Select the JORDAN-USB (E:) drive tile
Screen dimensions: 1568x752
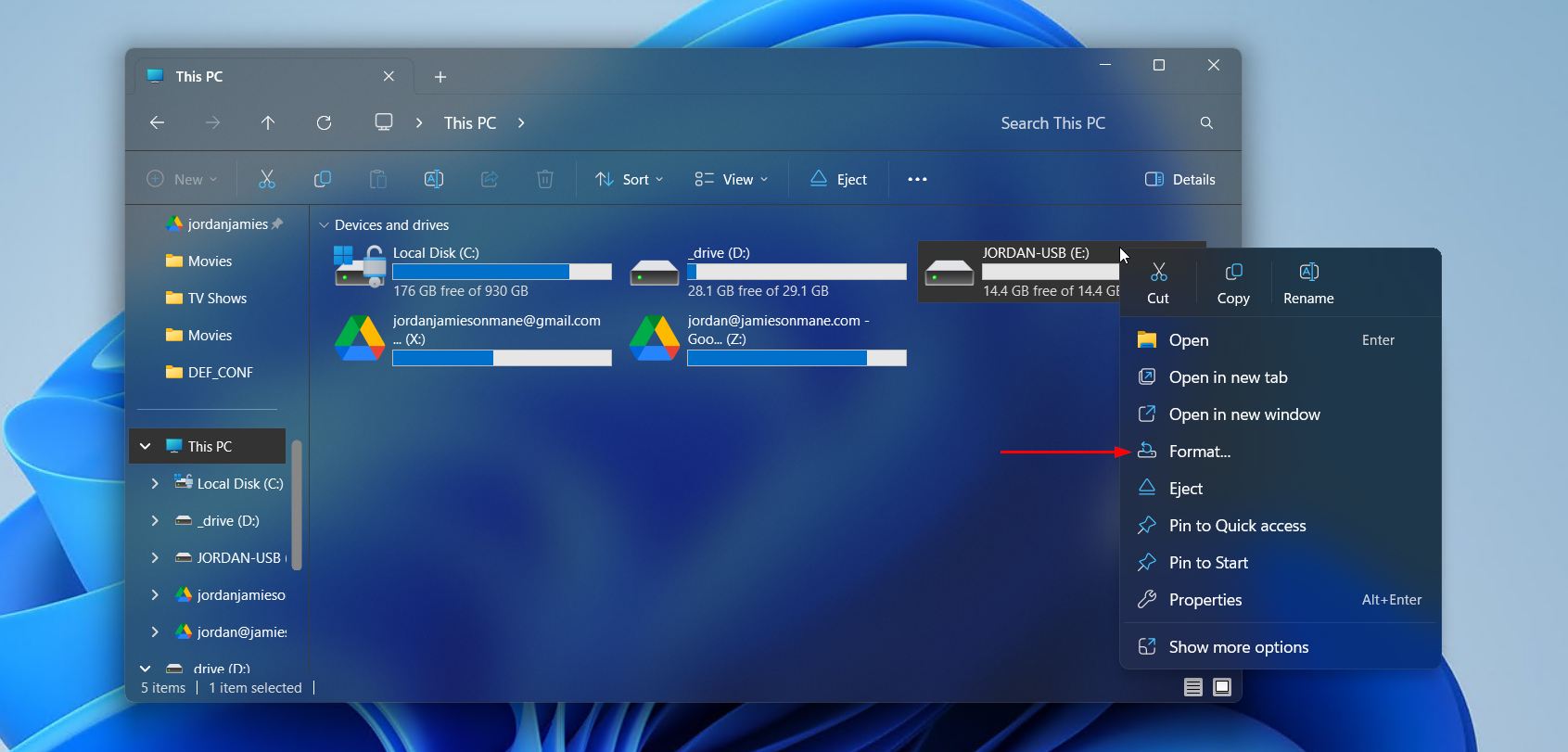pyautogui.click(x=1020, y=271)
